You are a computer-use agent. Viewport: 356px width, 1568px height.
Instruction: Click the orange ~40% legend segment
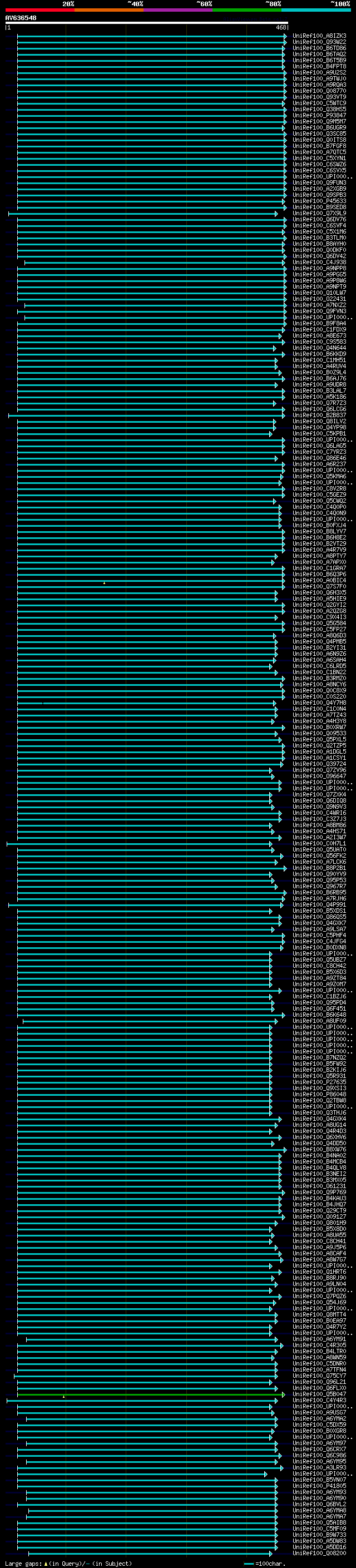click(x=109, y=10)
